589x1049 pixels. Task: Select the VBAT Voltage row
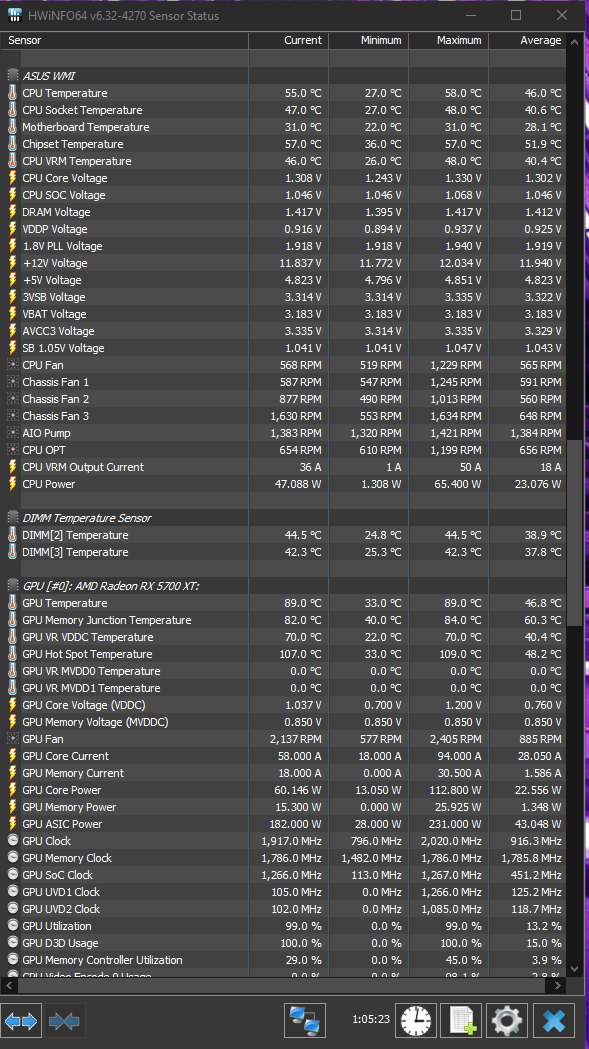click(284, 314)
